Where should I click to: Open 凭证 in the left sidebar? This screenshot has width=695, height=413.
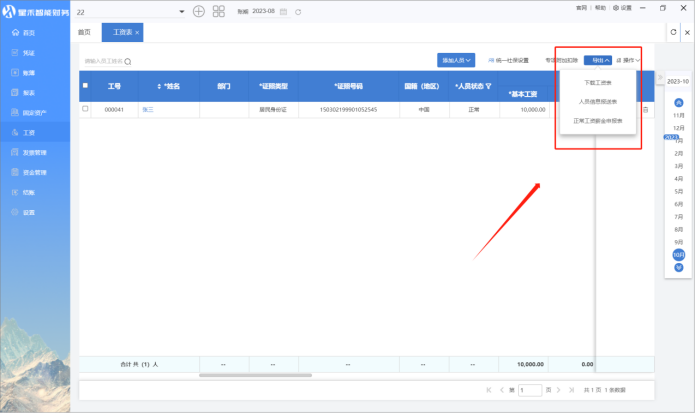coord(28,53)
